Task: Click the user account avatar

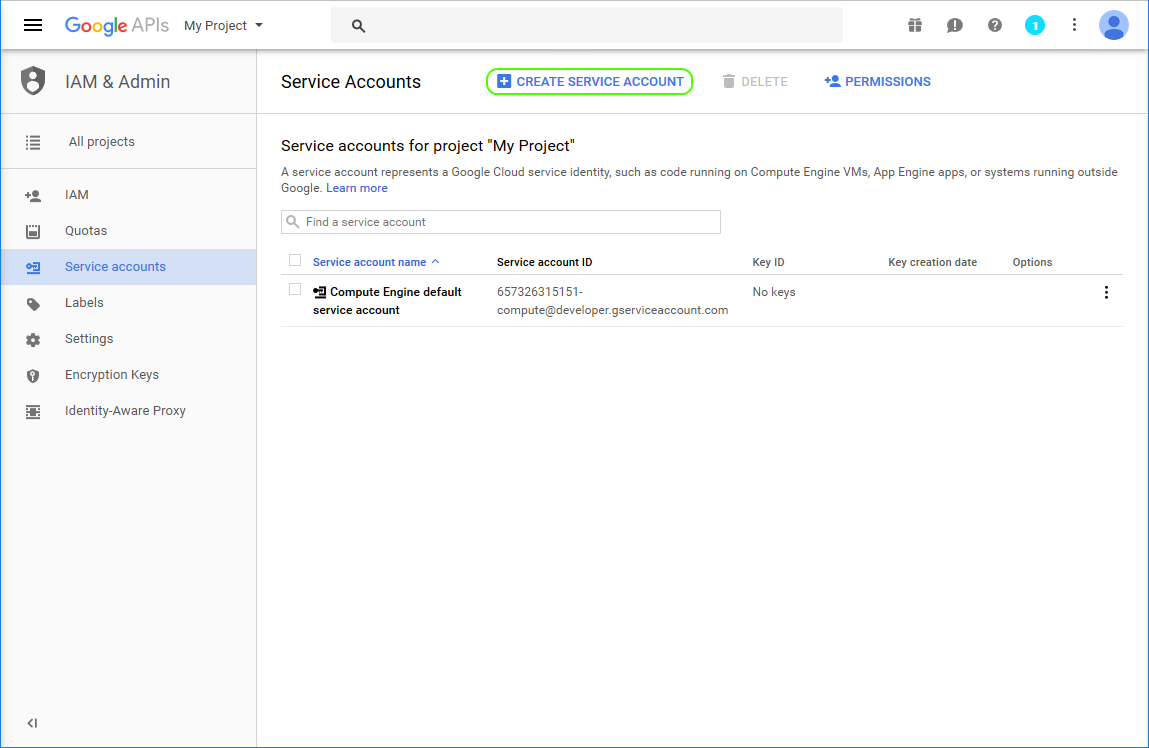Action: click(x=1113, y=25)
